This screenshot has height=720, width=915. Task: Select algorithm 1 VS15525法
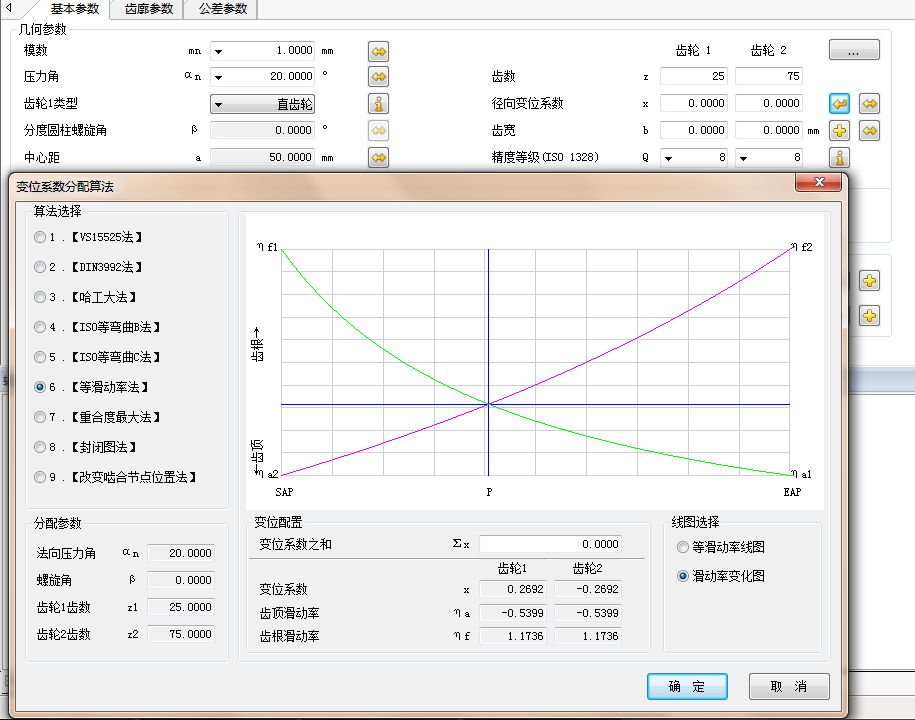[x=40, y=237]
